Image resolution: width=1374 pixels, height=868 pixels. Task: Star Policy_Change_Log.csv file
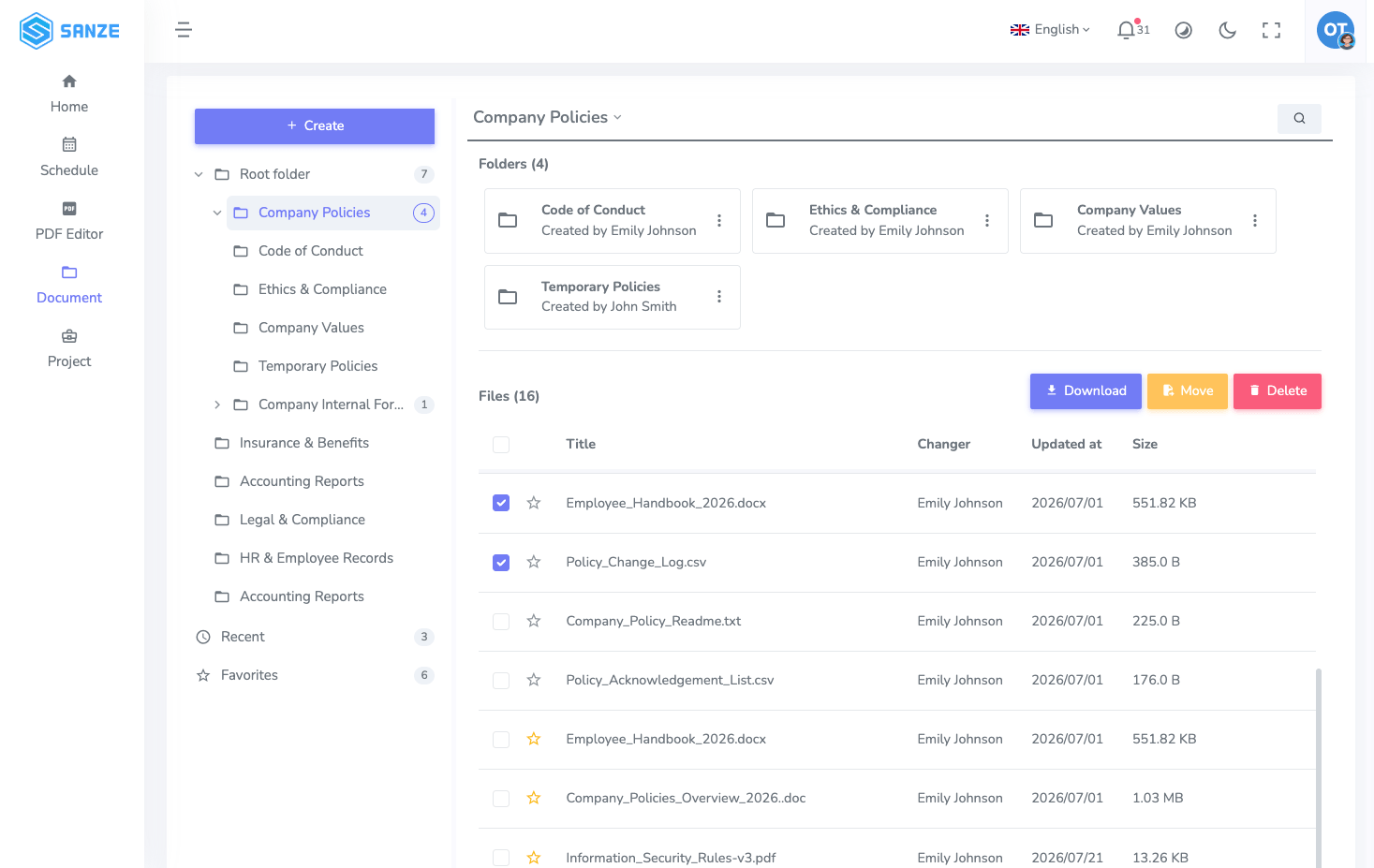coord(534,562)
